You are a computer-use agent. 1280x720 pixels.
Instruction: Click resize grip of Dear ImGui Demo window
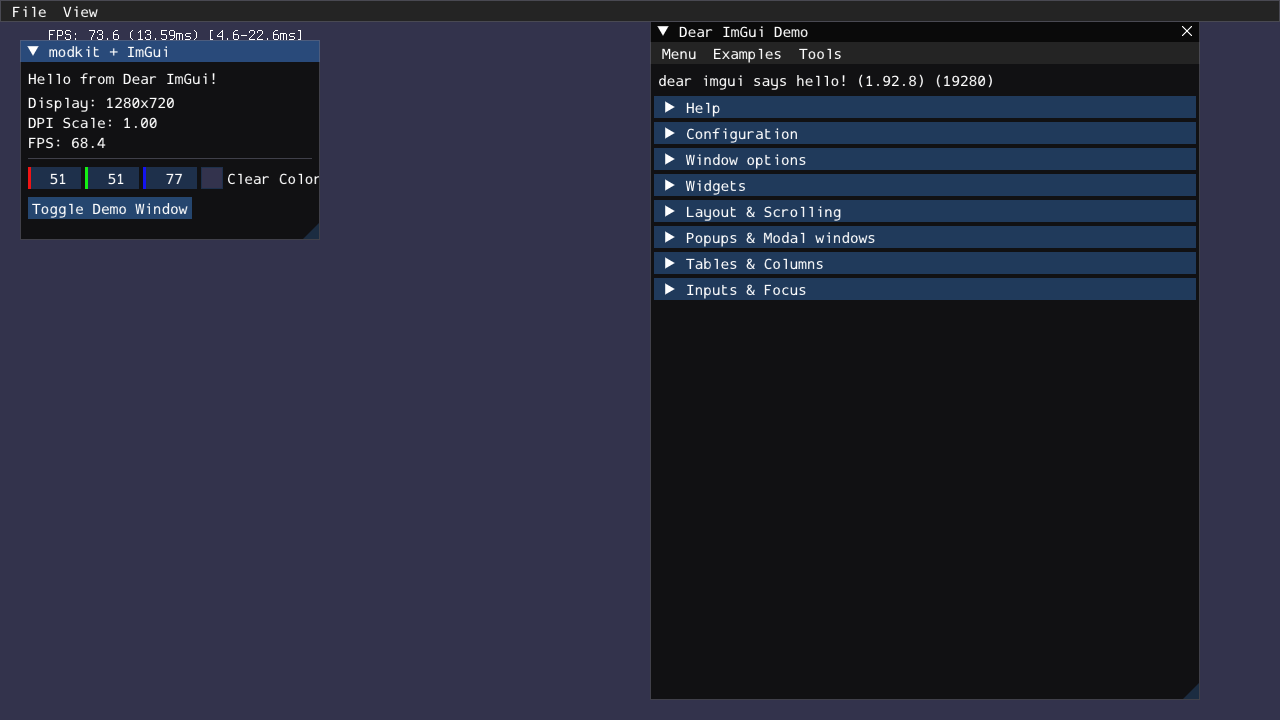[x=1191, y=691]
